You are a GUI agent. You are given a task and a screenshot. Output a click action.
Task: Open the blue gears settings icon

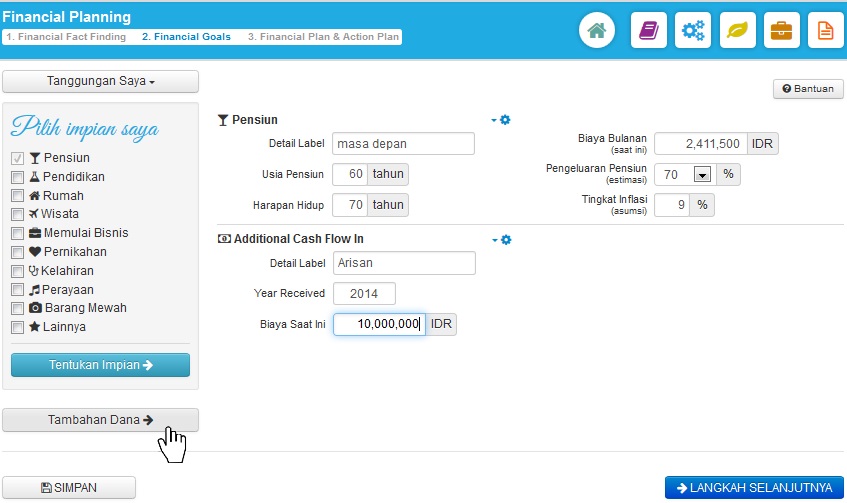pyautogui.click(x=693, y=31)
